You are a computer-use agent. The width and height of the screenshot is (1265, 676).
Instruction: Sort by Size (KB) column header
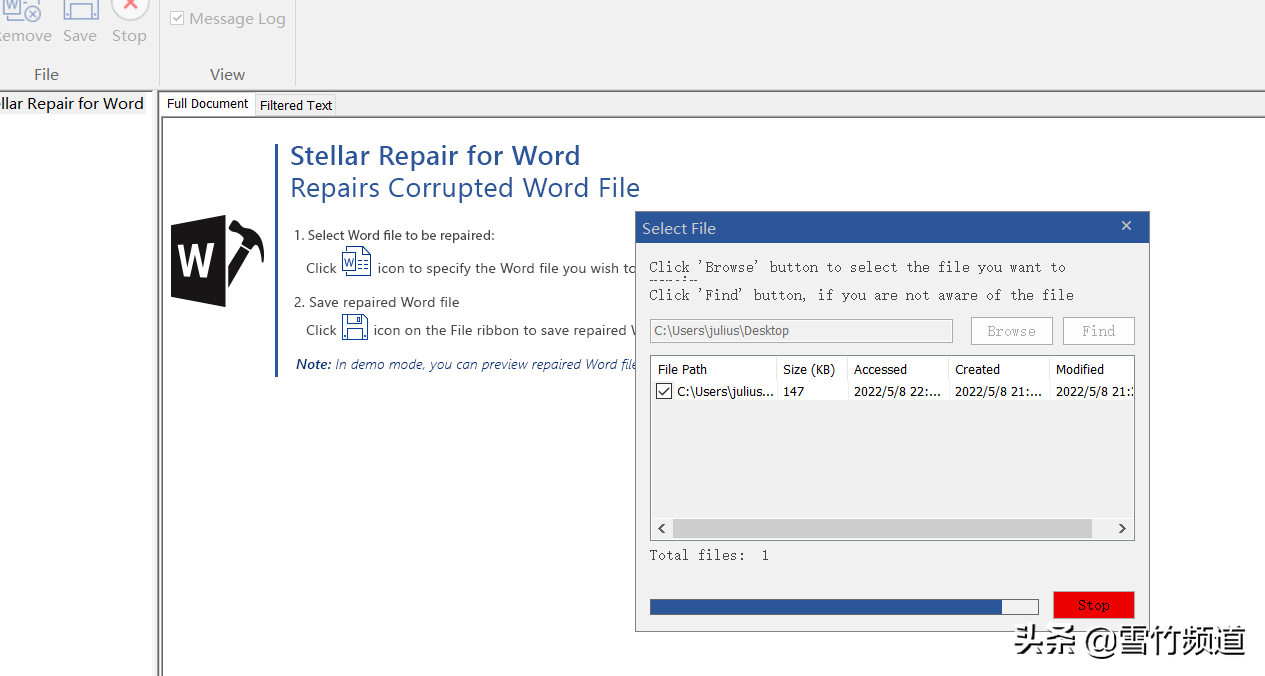pyautogui.click(x=810, y=370)
